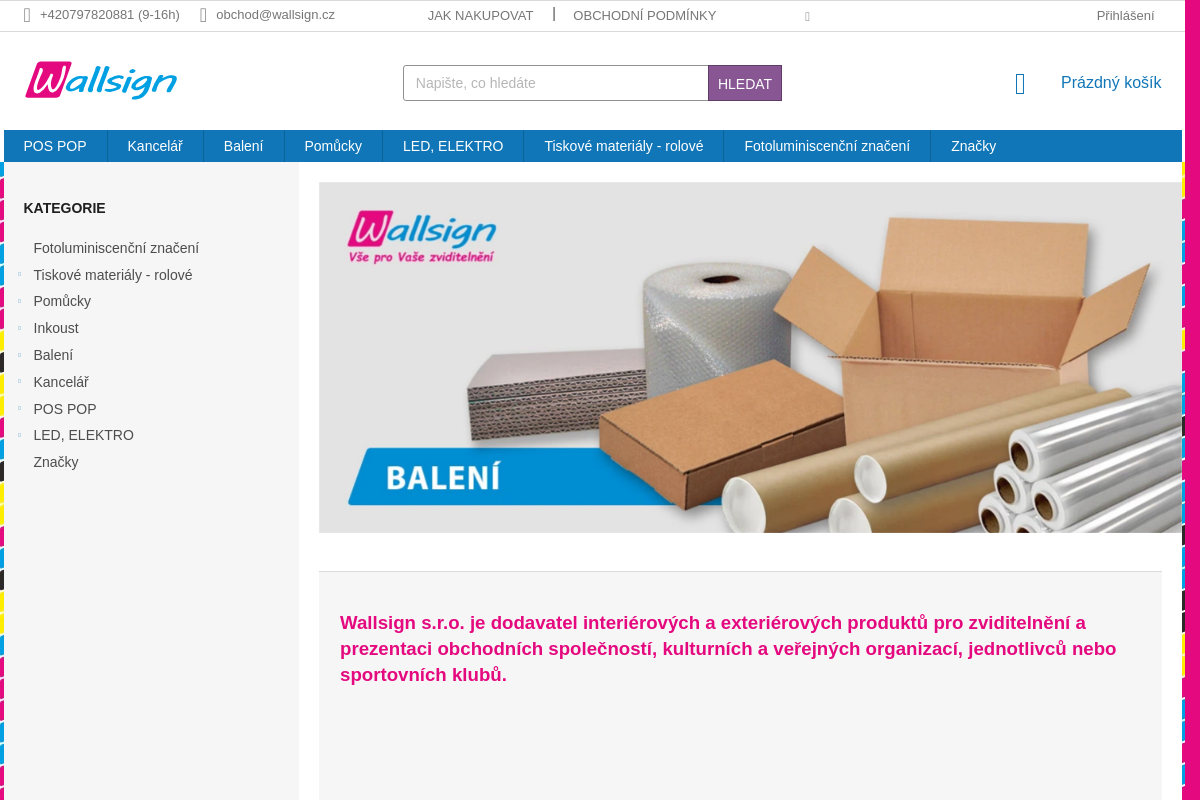1200x800 pixels.
Task: Click the HLEDAT search button
Action: [745, 83]
